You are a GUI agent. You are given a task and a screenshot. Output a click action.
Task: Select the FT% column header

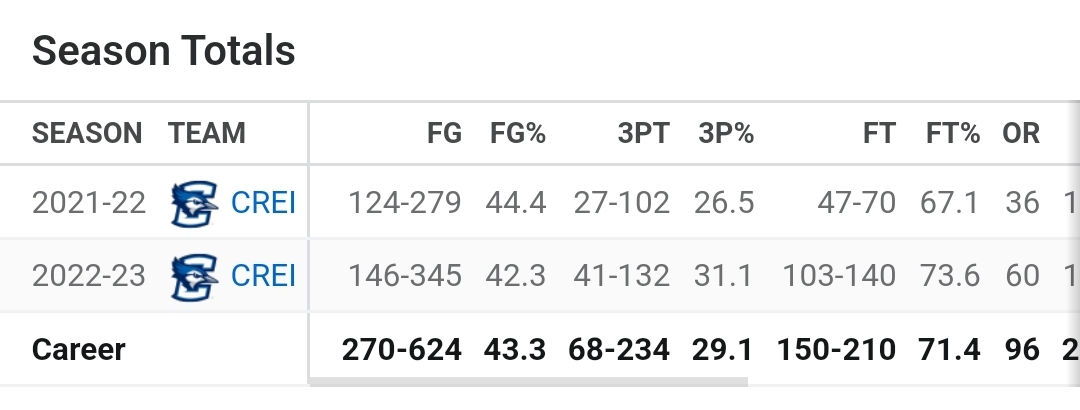click(953, 133)
